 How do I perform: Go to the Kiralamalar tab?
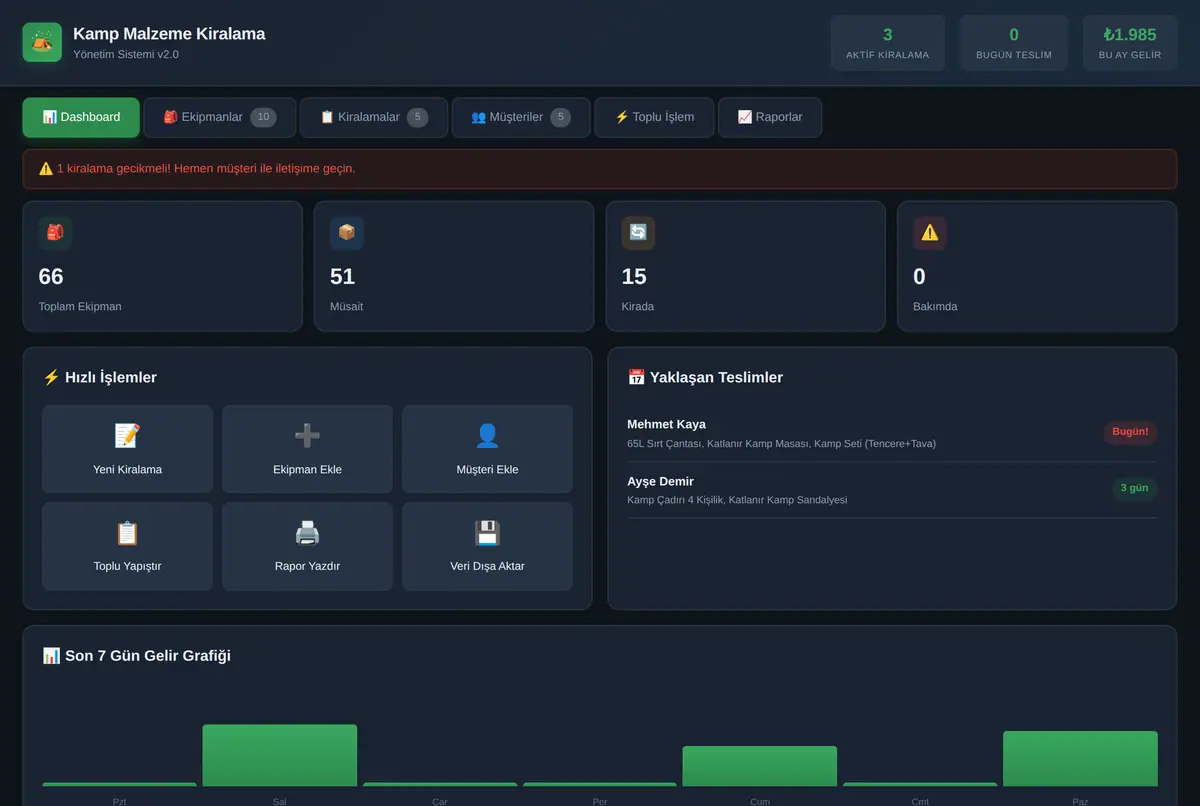point(374,117)
